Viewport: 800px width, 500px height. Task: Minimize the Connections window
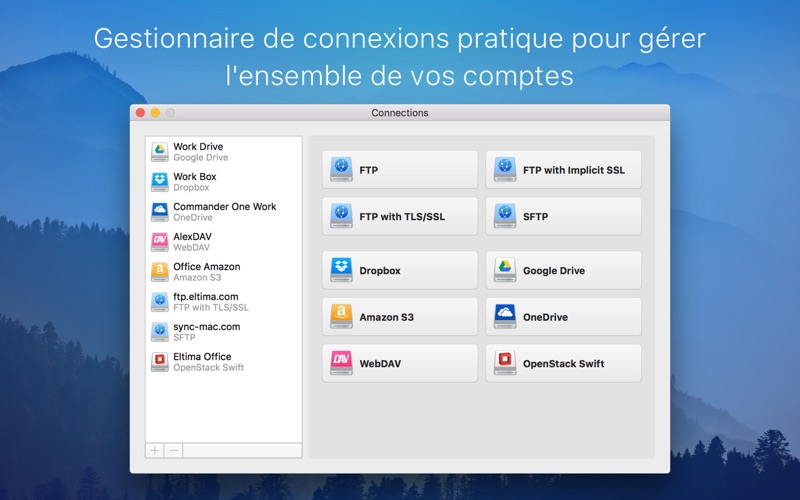coord(155,113)
